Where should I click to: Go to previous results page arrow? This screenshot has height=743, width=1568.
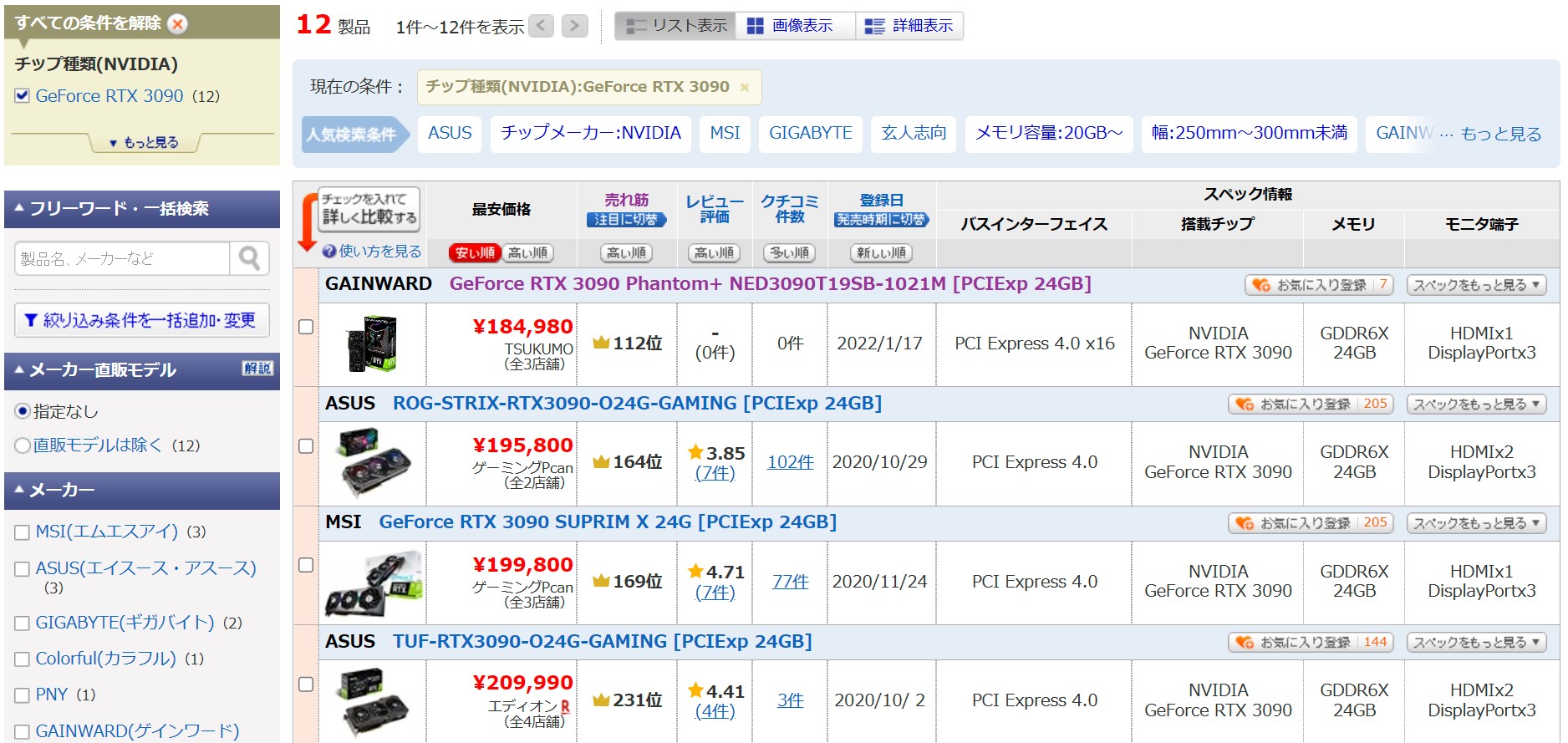[x=542, y=26]
